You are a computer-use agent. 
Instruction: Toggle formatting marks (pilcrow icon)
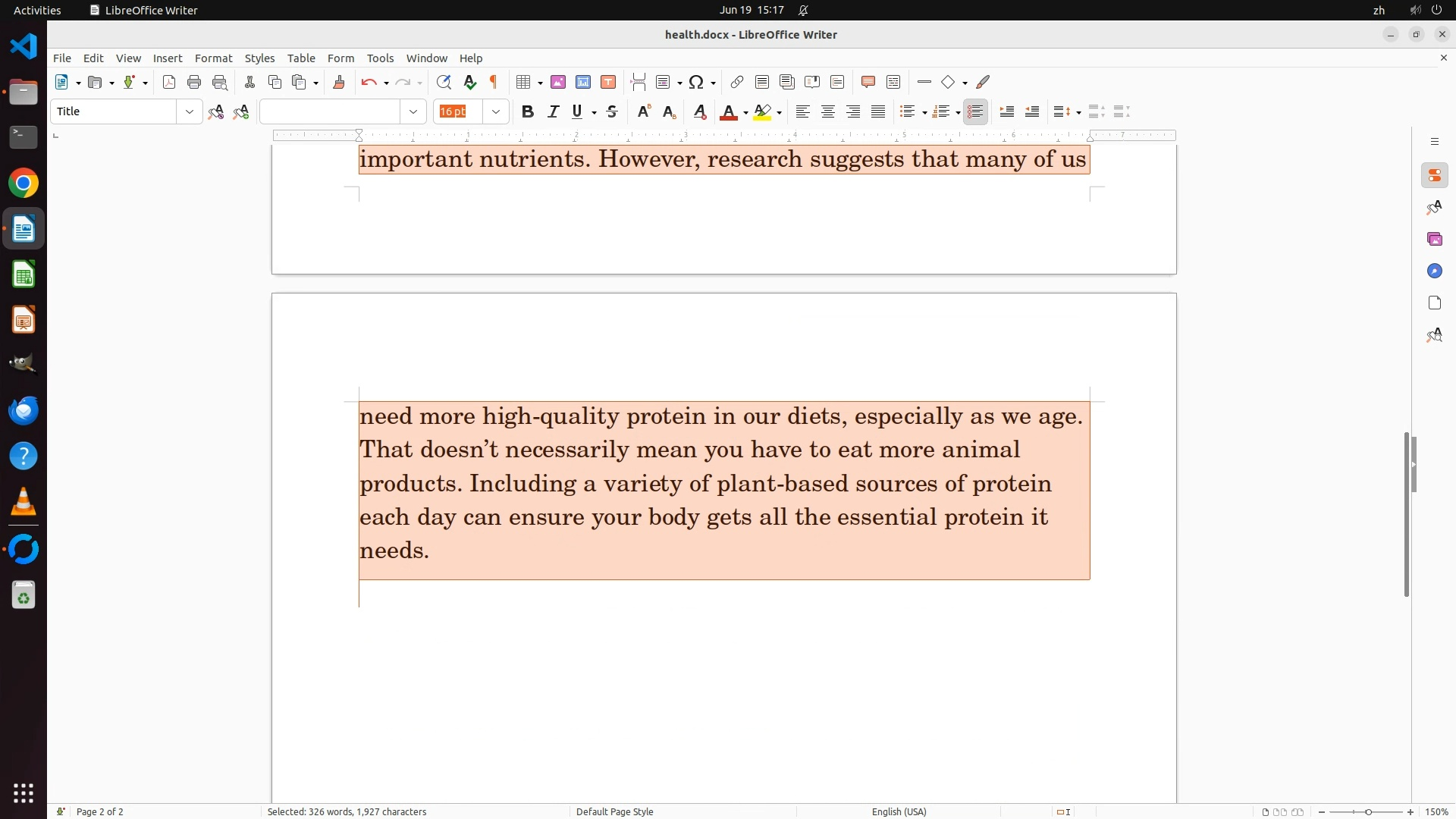[494, 82]
